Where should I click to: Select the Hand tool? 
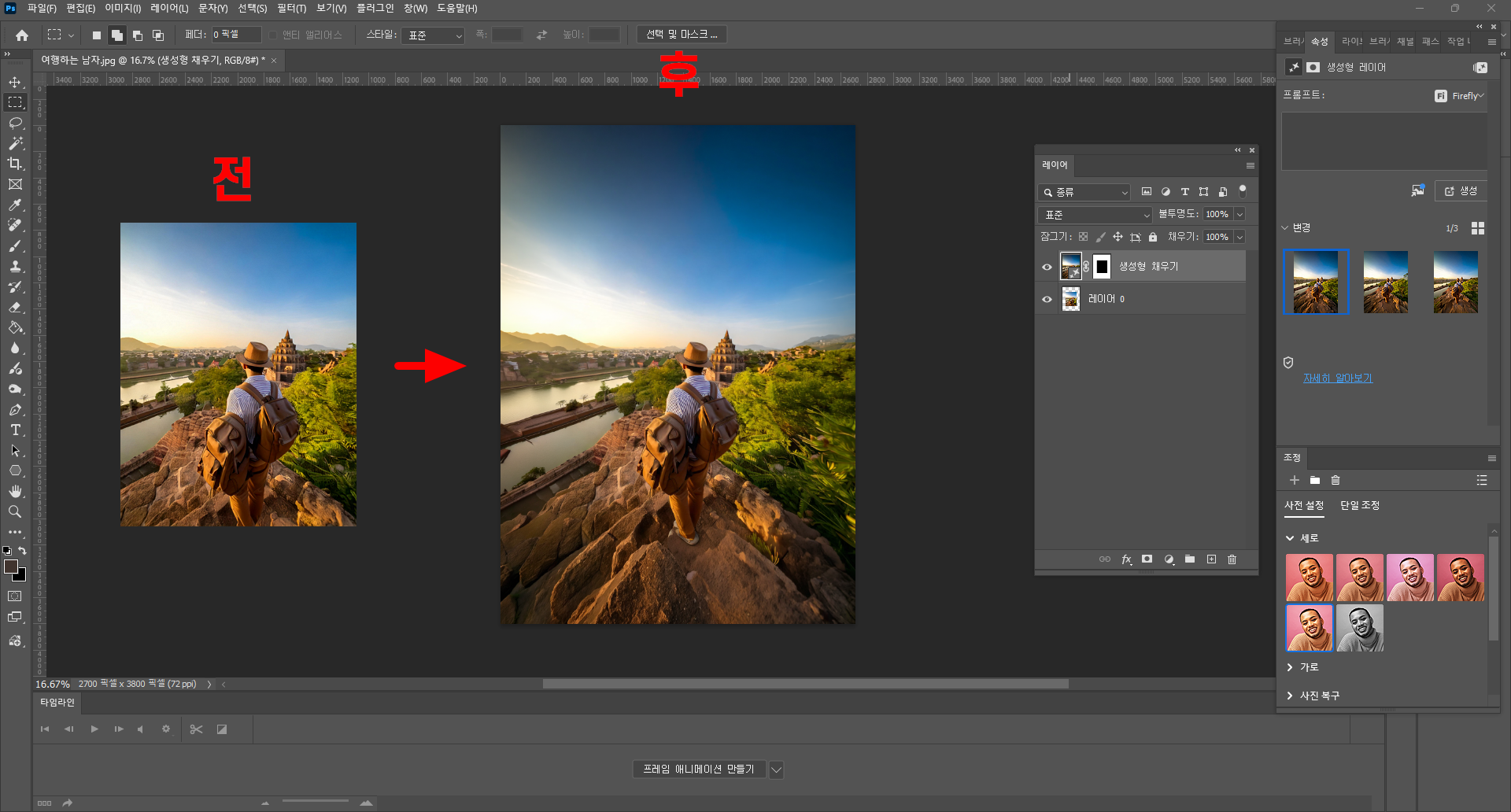coord(15,491)
